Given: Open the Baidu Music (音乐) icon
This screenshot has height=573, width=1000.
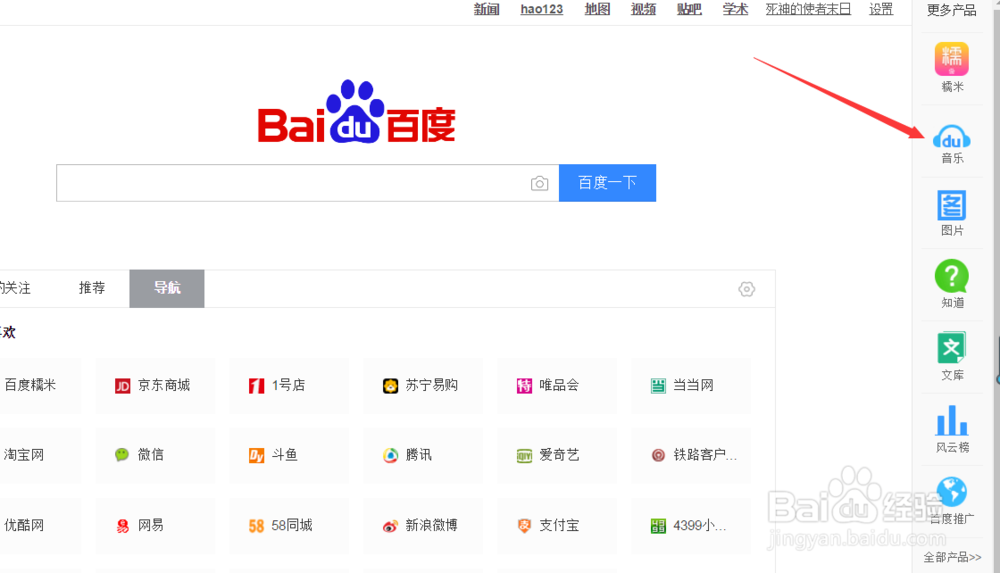Looking at the screenshot, I should [952, 137].
